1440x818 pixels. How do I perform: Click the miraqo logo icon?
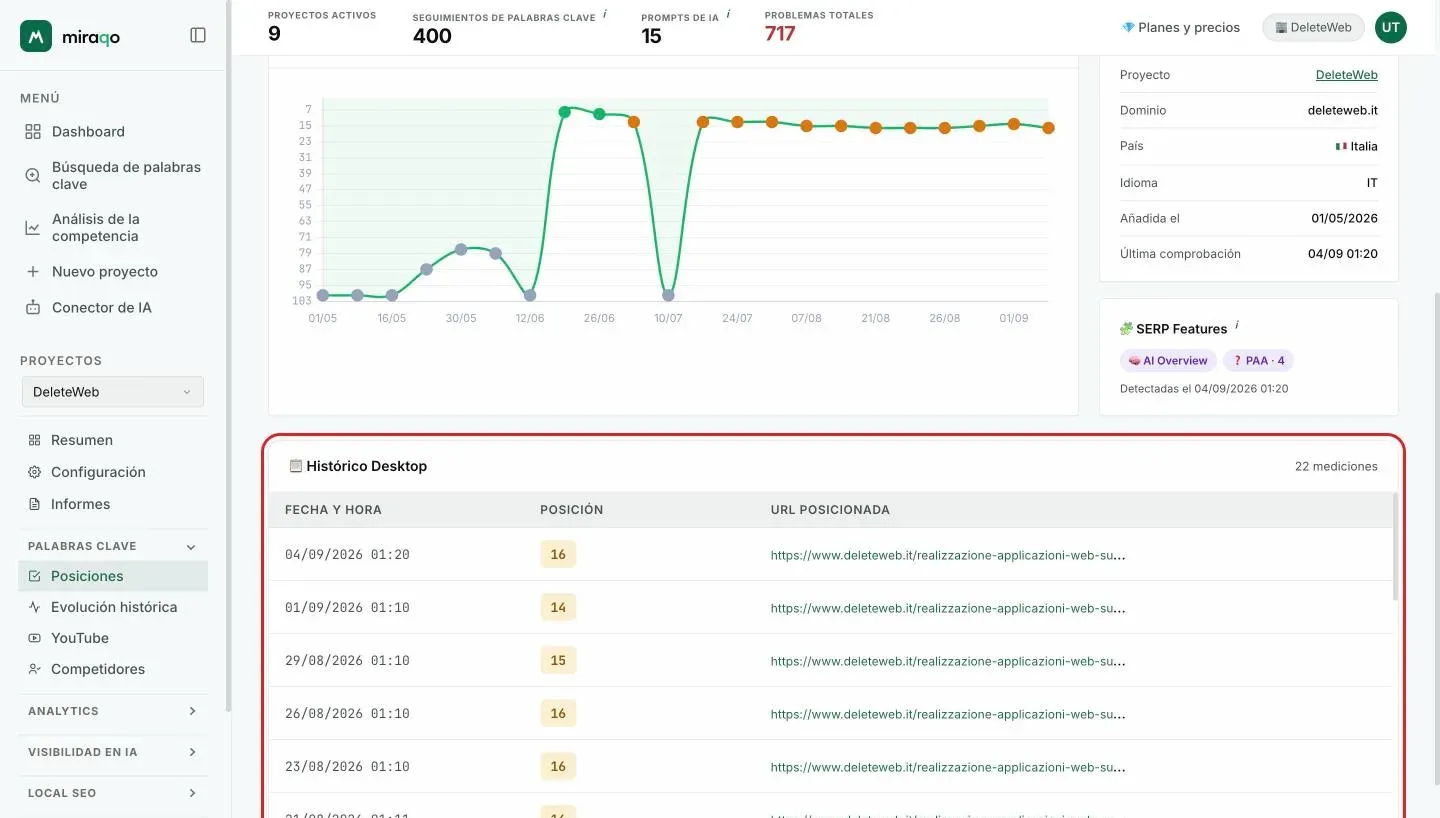coord(36,36)
